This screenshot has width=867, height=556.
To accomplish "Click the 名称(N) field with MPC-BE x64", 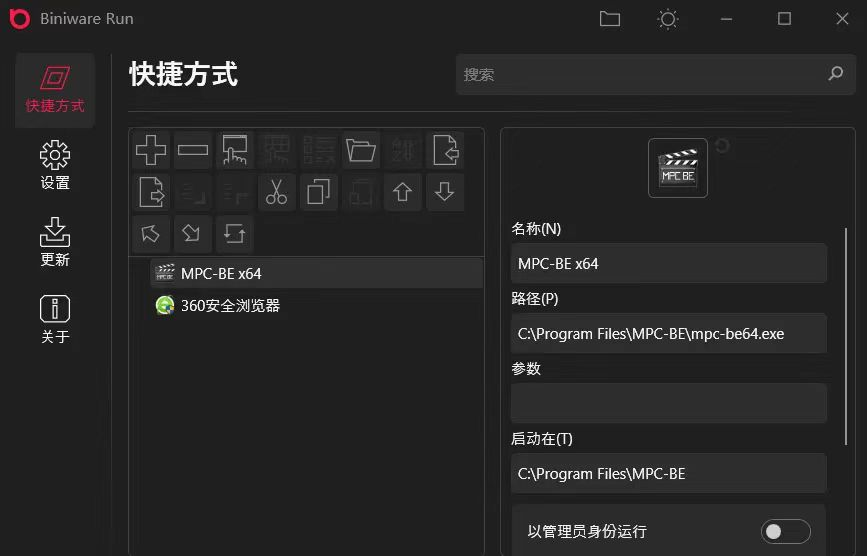I will coord(669,264).
